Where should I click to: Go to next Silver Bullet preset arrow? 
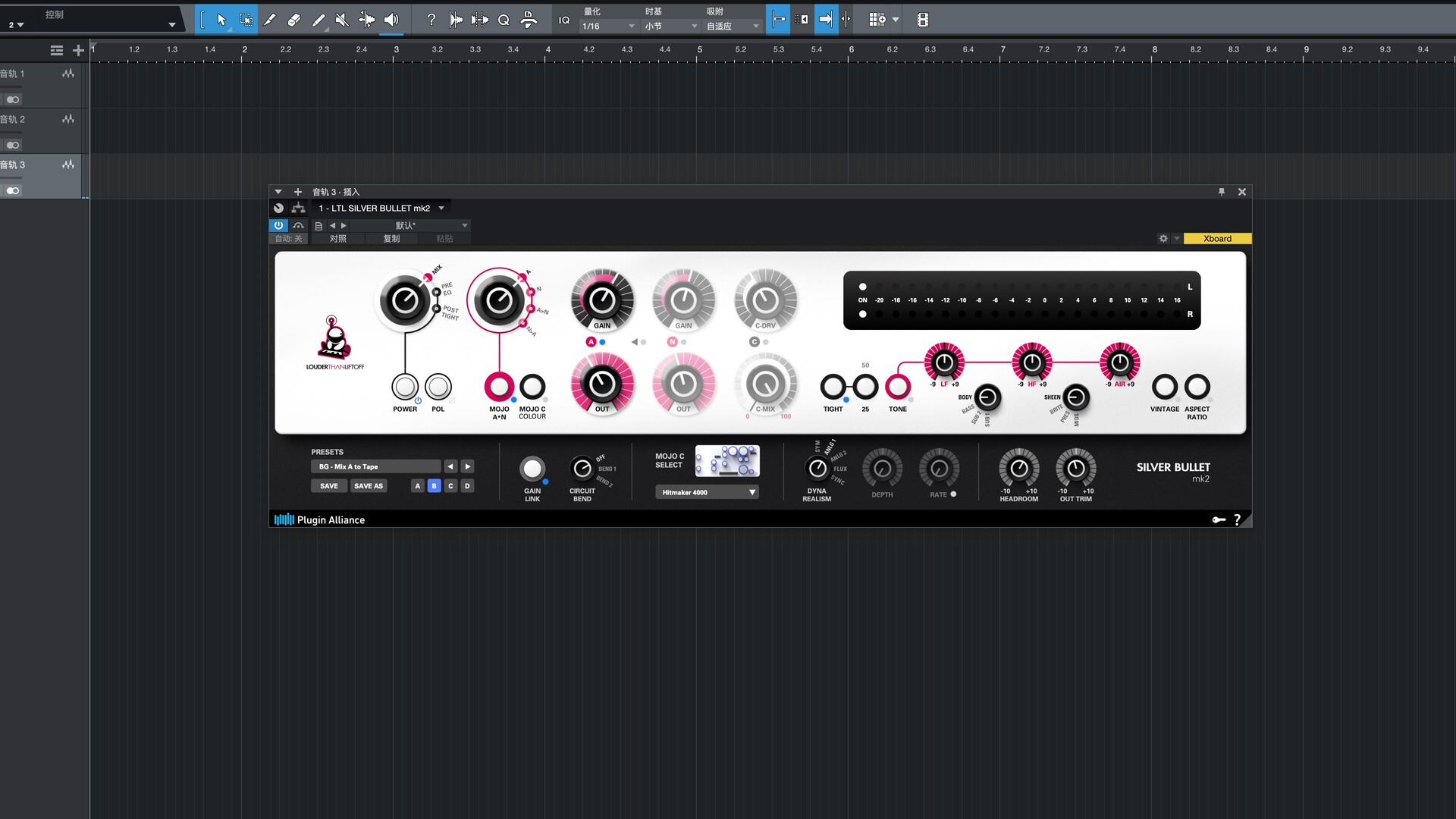468,466
